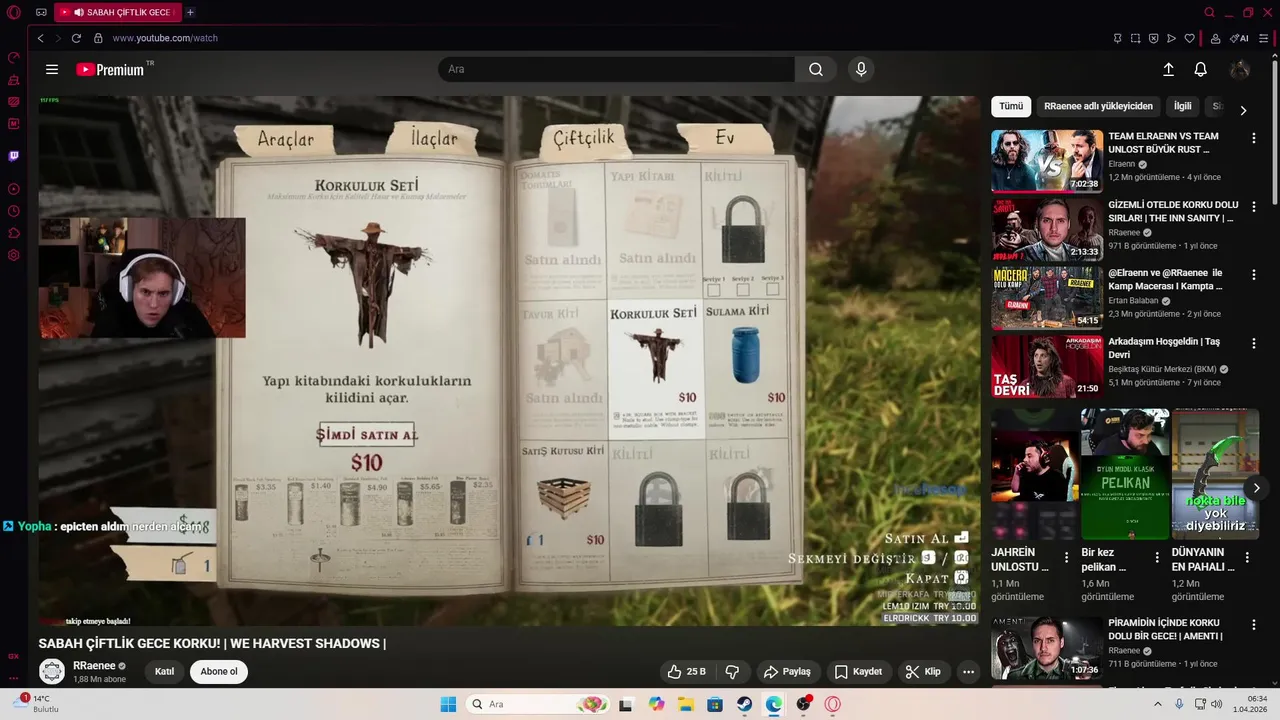Subscribe with the Abone ol button

click(x=219, y=672)
